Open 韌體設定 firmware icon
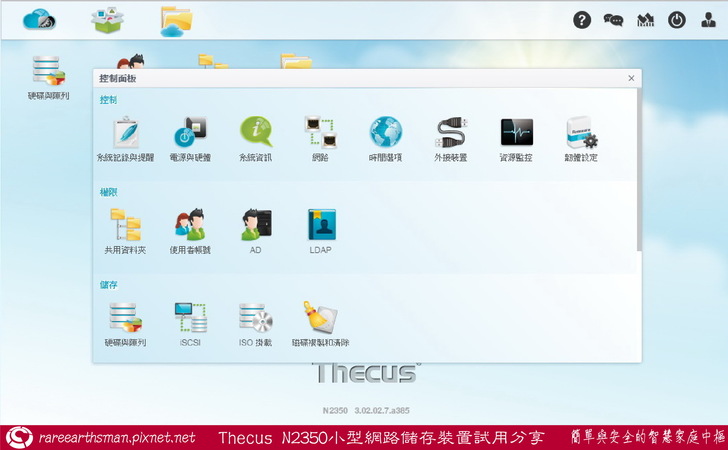Image resolution: width=728 pixels, height=450 pixels. coord(581,138)
